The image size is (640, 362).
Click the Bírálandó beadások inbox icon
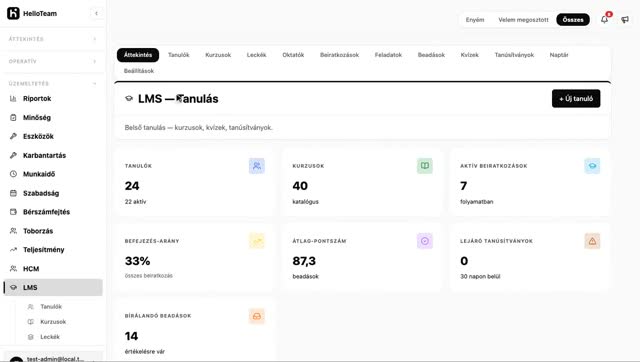click(257, 316)
